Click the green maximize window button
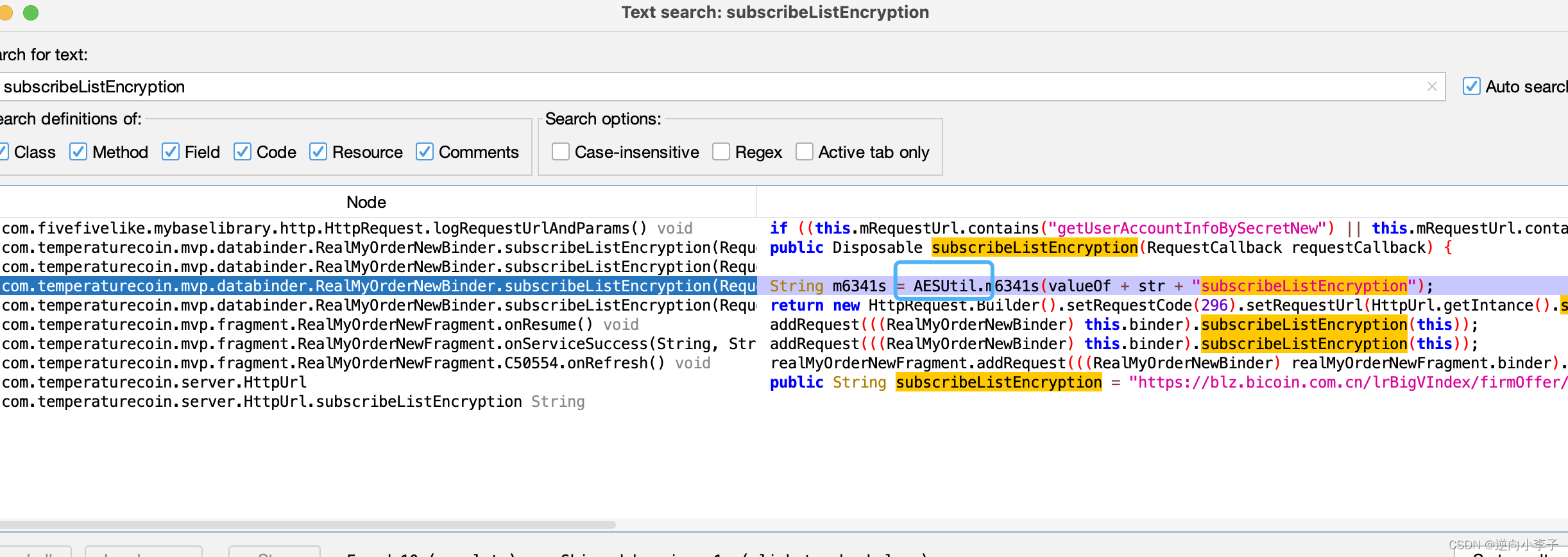Image resolution: width=1568 pixels, height=557 pixels. click(x=30, y=12)
